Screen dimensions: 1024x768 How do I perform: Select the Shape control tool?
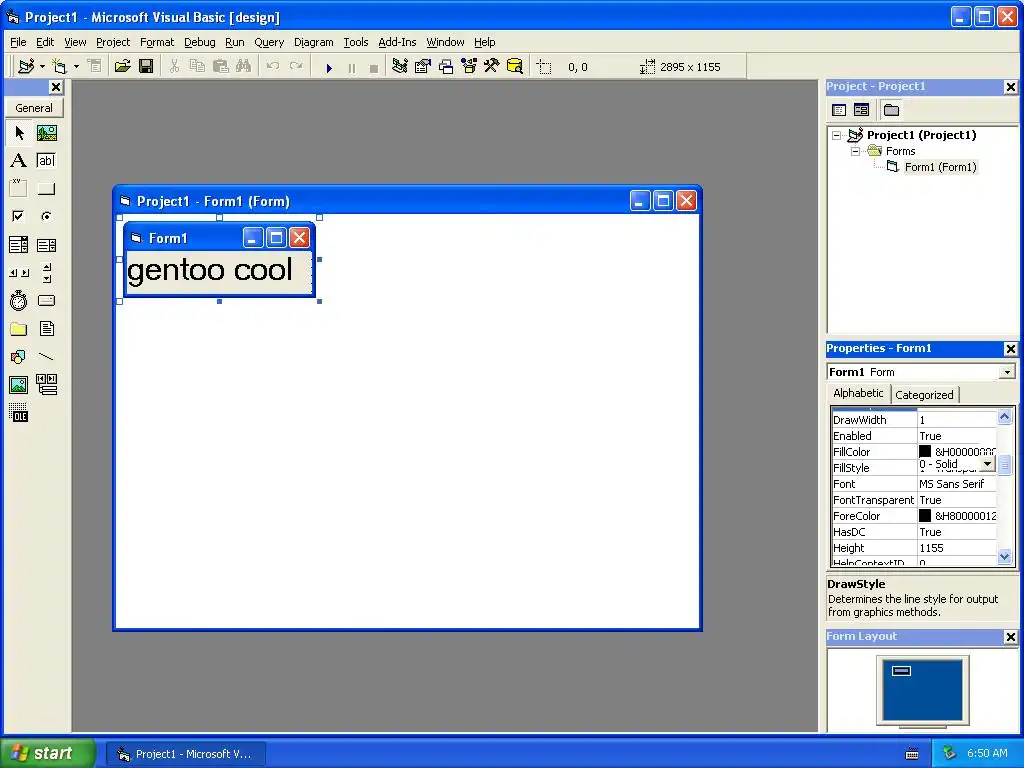(19, 357)
